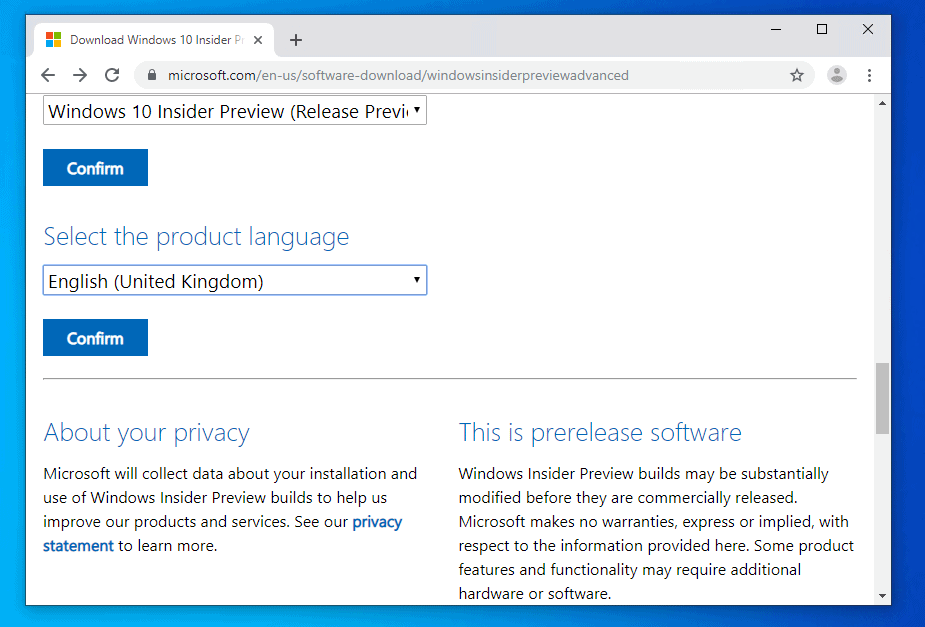Click the vertical scrollbar thumb
Image resolution: width=925 pixels, height=627 pixels.
pos(882,398)
